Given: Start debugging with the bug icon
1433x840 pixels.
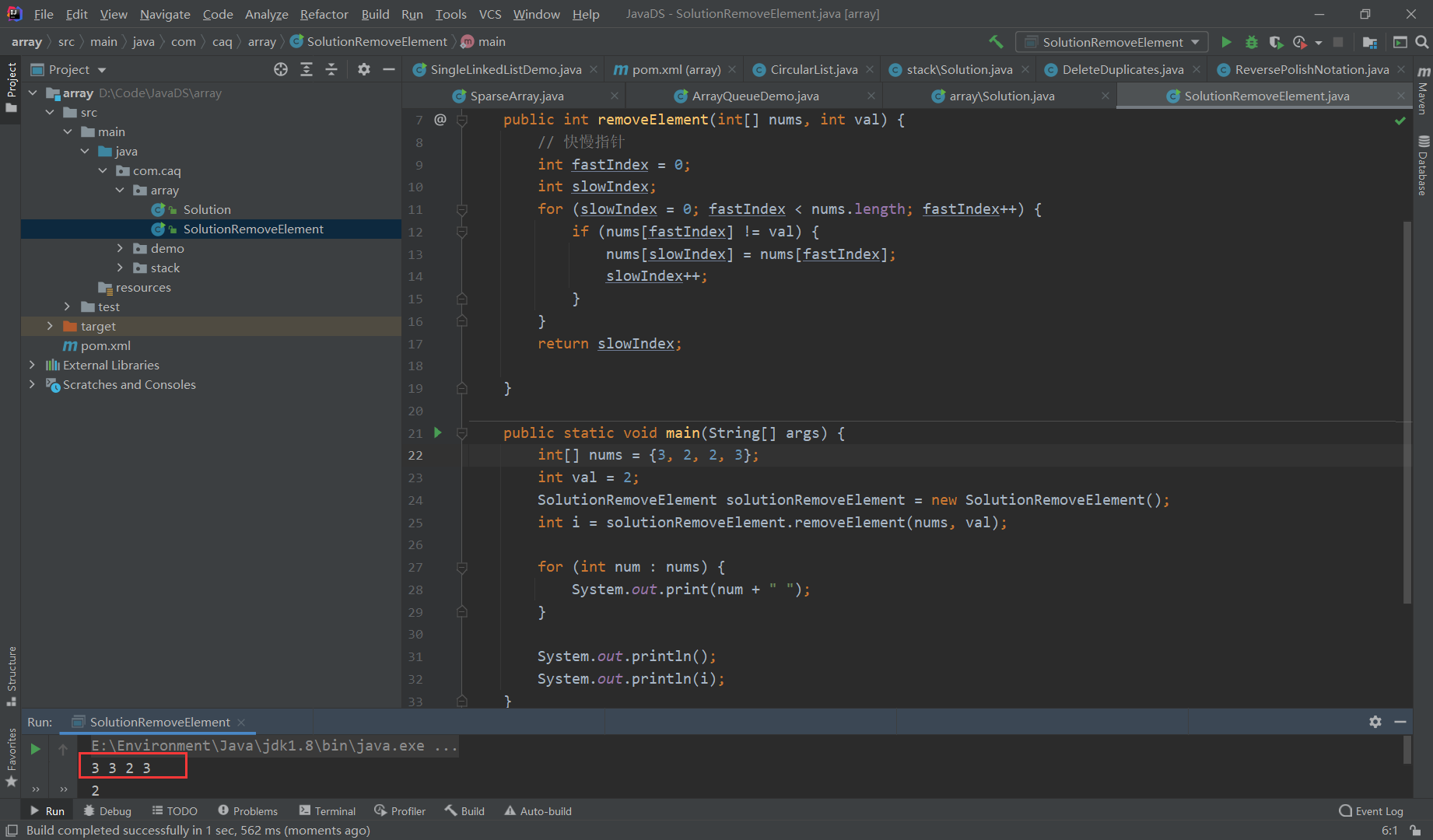Looking at the screenshot, I should tap(1252, 42).
